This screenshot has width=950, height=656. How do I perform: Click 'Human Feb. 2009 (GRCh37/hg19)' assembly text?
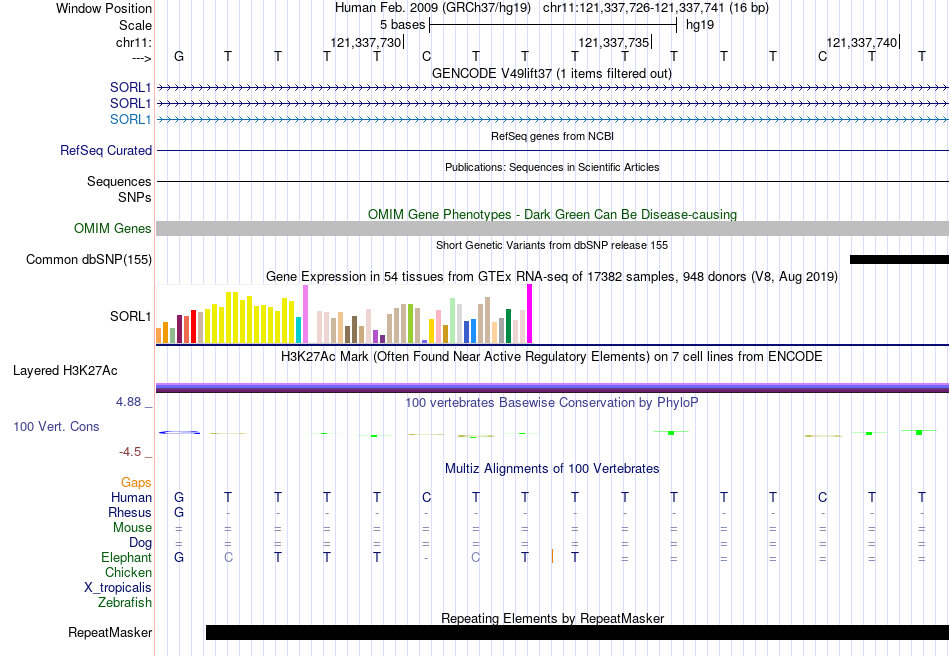coord(433,8)
